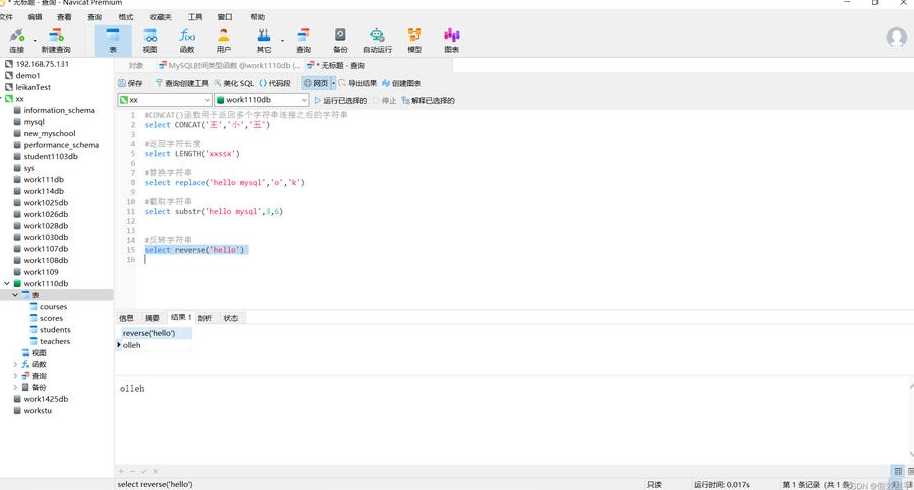Image resolution: width=914 pixels, height=490 pixels.
Task: Click the 保存 (Save) query button
Action: (x=131, y=83)
